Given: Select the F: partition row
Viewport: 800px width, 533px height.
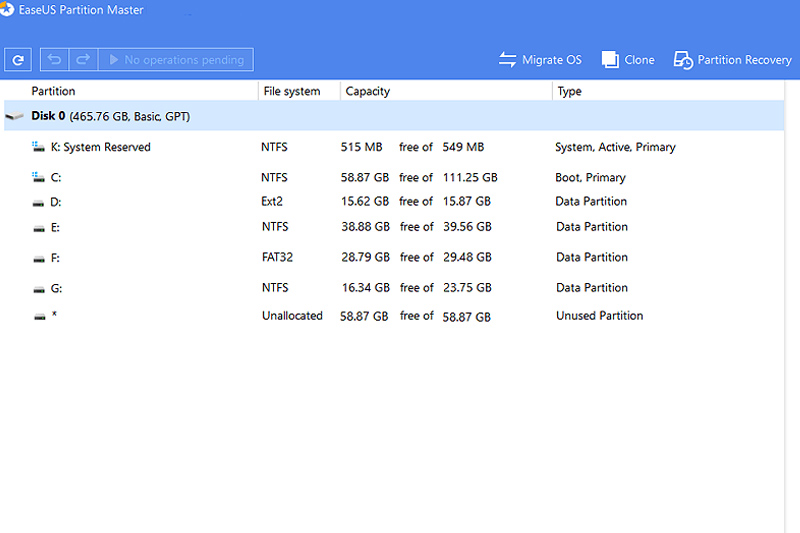Looking at the screenshot, I should click(394, 258).
